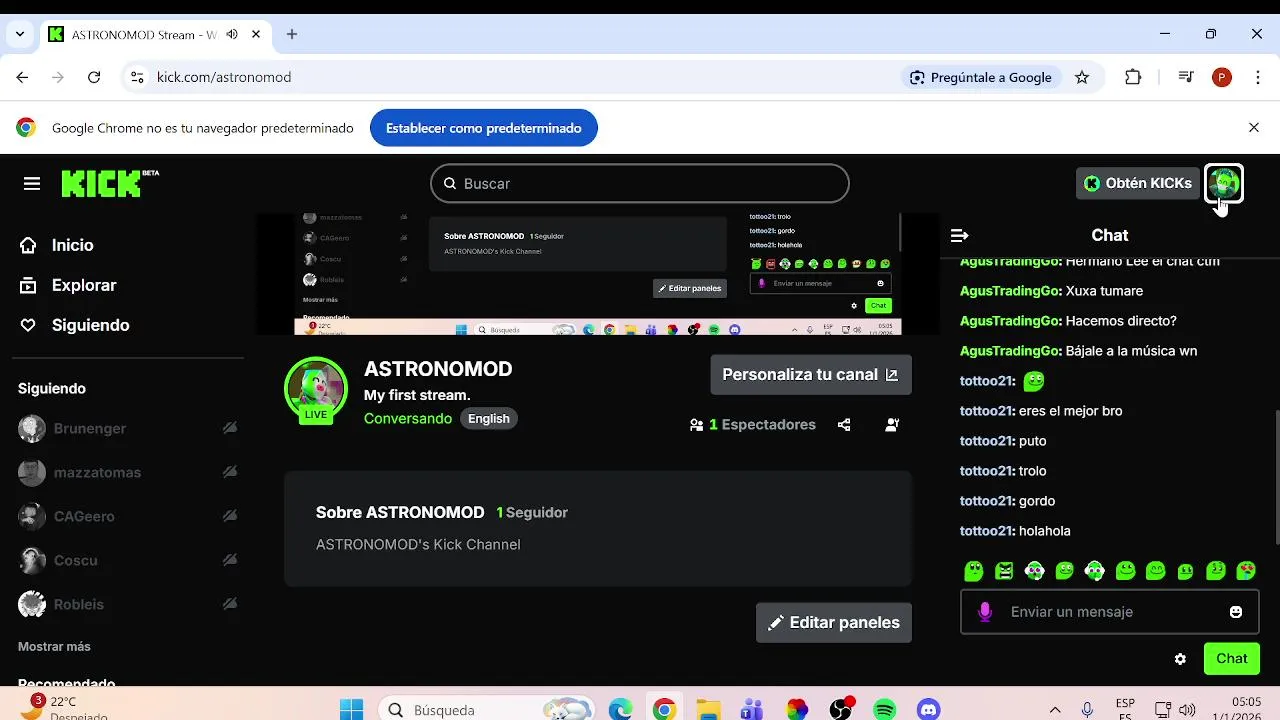The width and height of the screenshot is (1280, 720).
Task: Expand the list with Mostrar más
Action: tap(54, 647)
